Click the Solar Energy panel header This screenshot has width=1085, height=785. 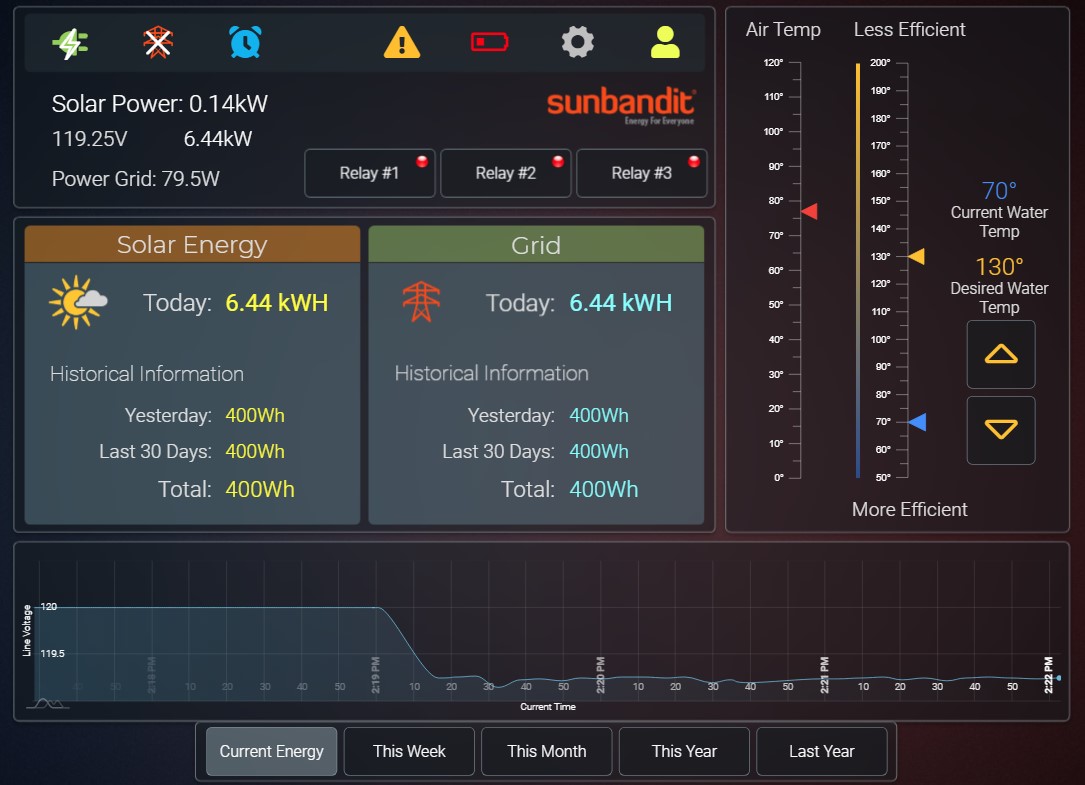[x=192, y=244]
